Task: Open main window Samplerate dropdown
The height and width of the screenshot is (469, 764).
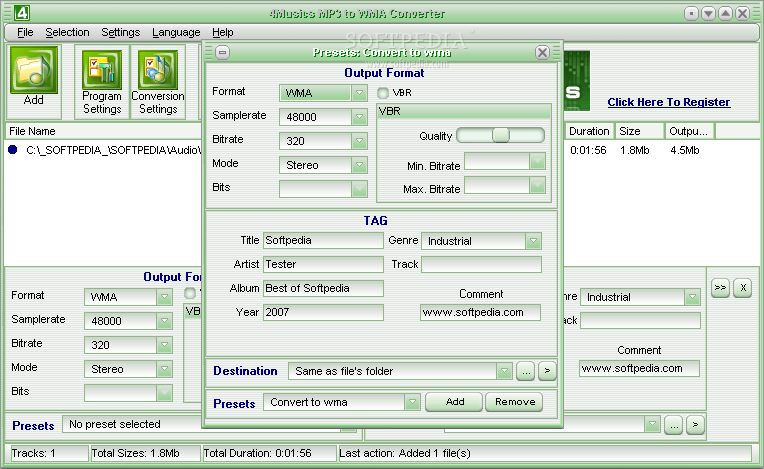Action: click(x=164, y=320)
